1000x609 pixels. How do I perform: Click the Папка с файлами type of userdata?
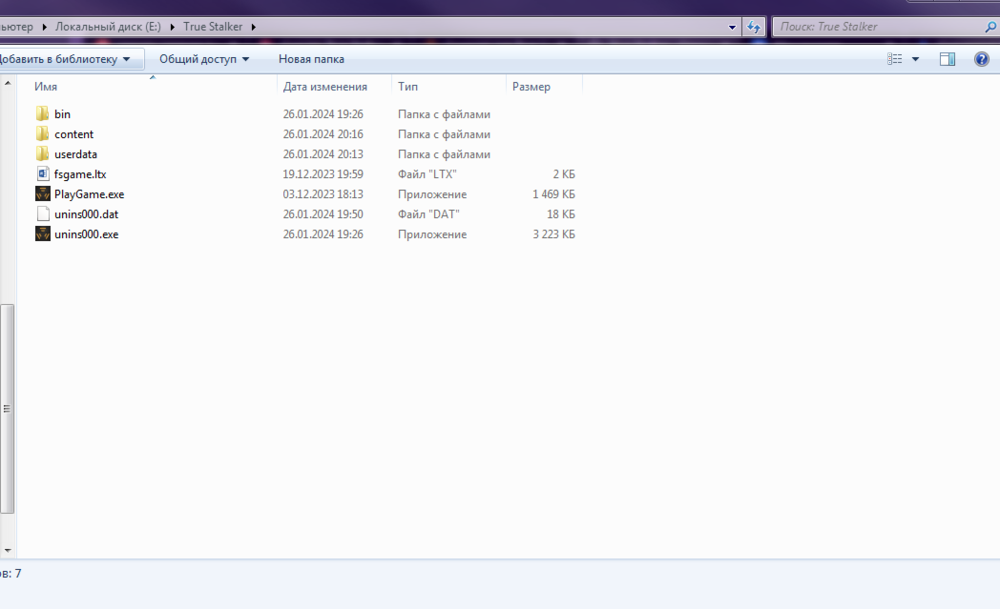point(444,154)
